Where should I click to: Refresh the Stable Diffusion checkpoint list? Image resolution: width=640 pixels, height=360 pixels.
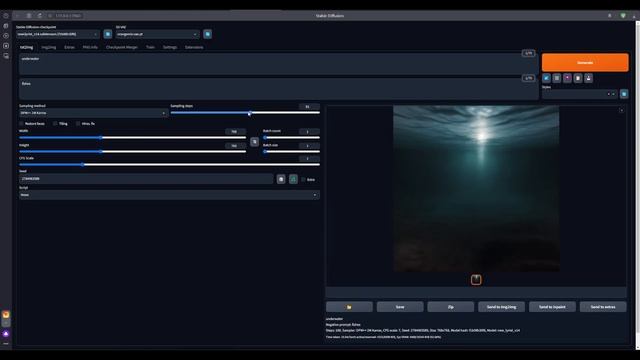pos(108,34)
